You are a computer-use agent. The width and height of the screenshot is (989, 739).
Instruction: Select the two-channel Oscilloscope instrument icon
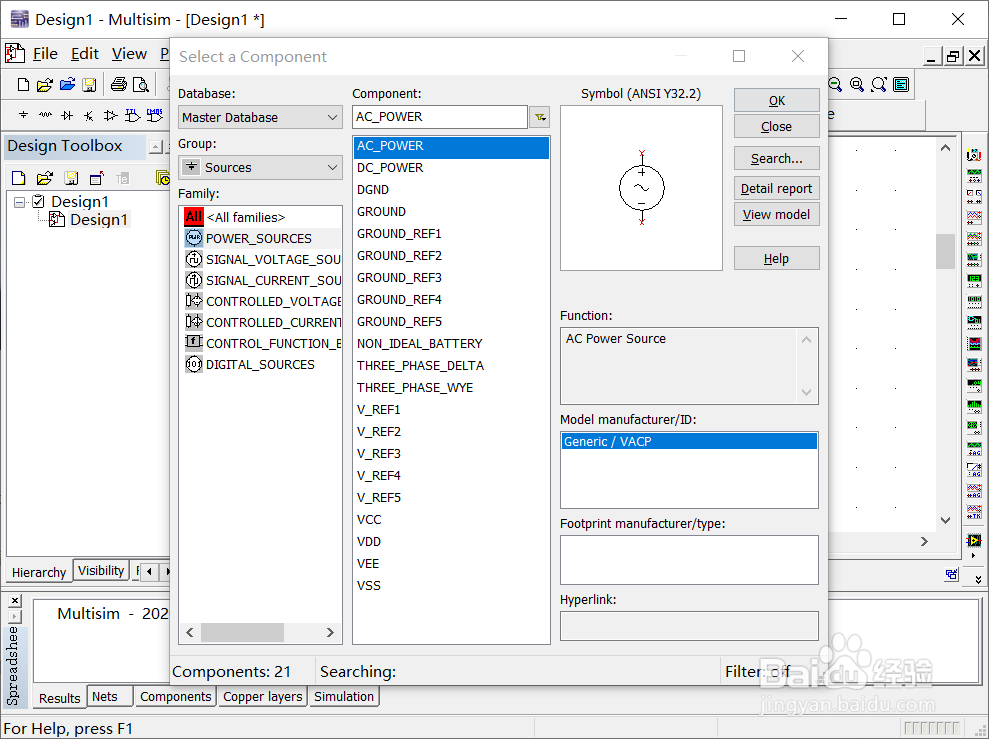click(x=974, y=218)
